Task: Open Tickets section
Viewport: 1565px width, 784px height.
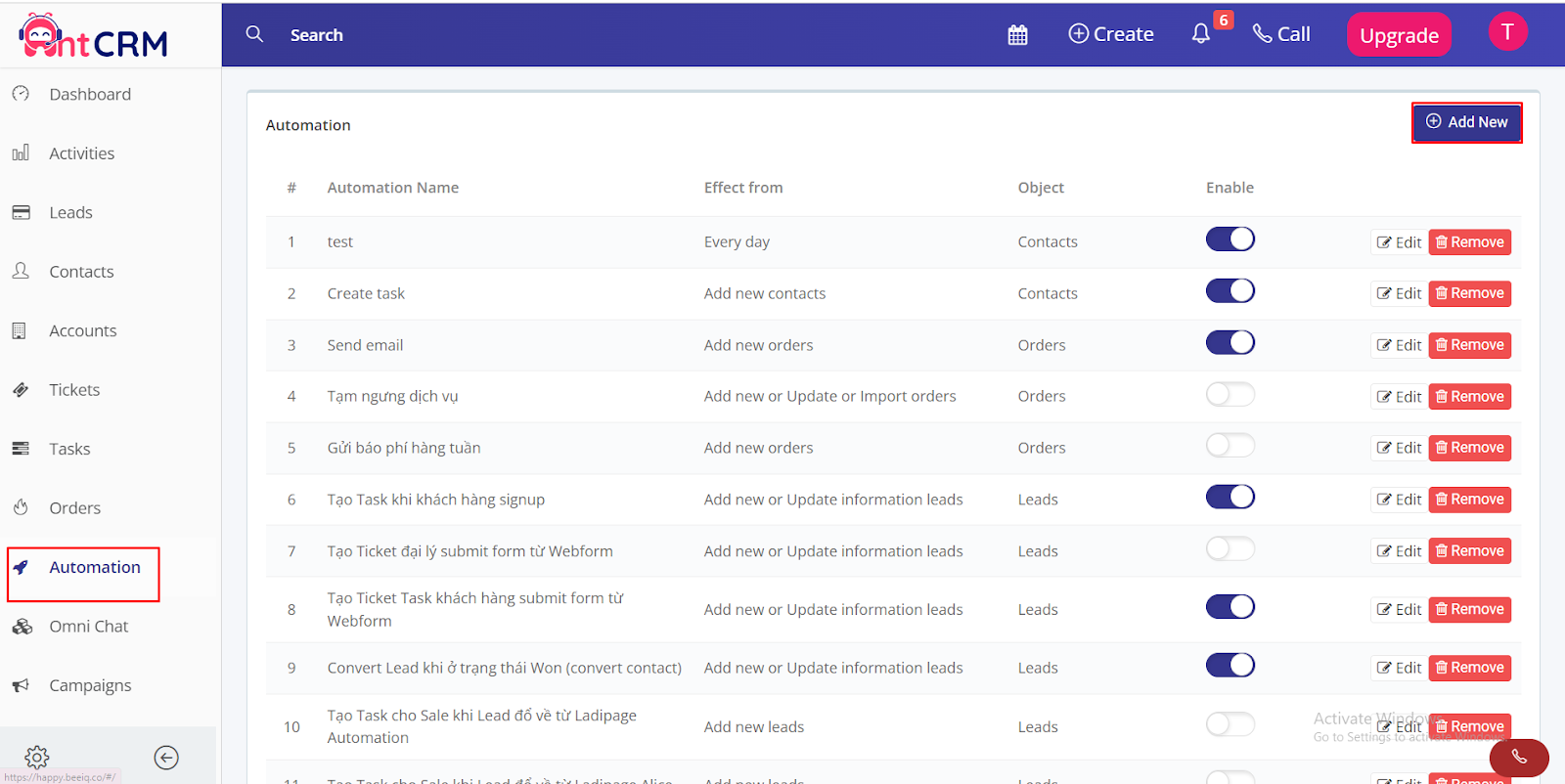Action: [74, 390]
